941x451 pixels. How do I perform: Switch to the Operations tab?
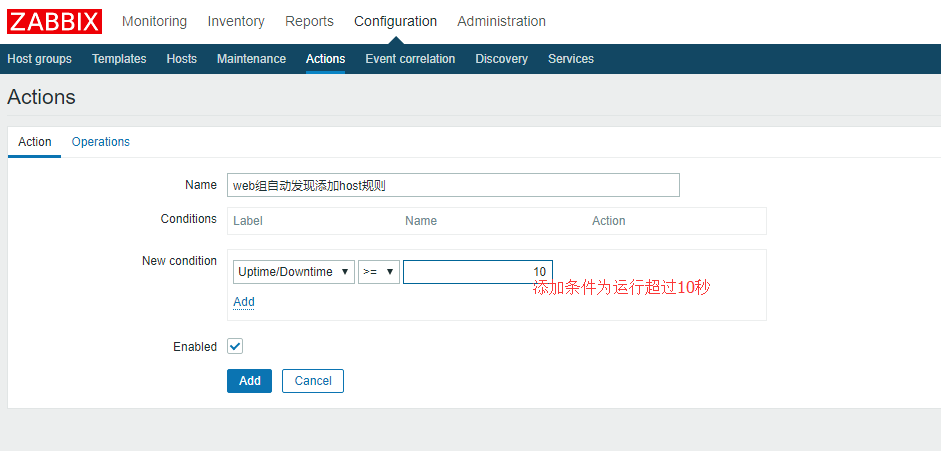pos(100,142)
